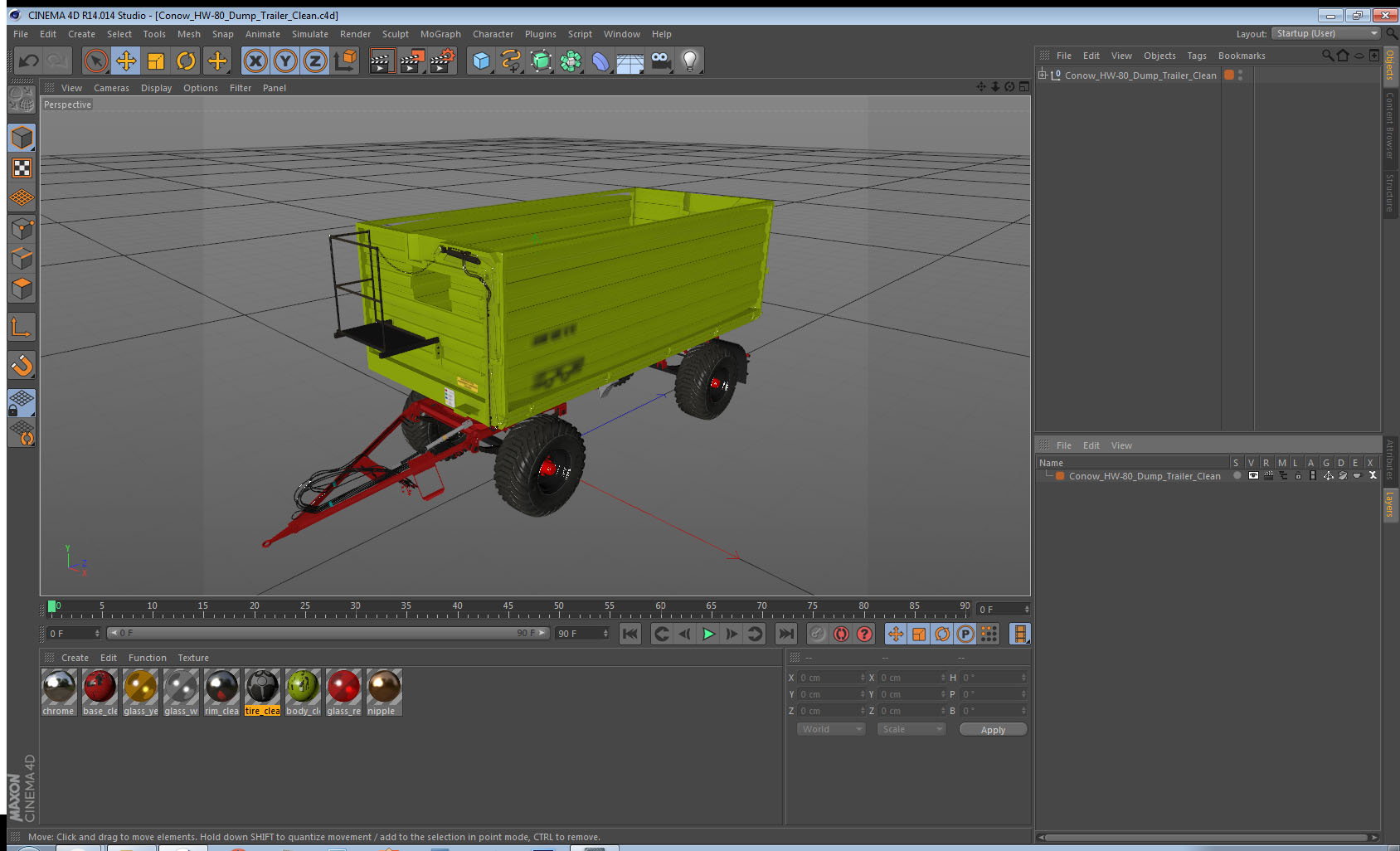Click the record active objects button
This screenshot has height=851, width=1400.
point(818,634)
